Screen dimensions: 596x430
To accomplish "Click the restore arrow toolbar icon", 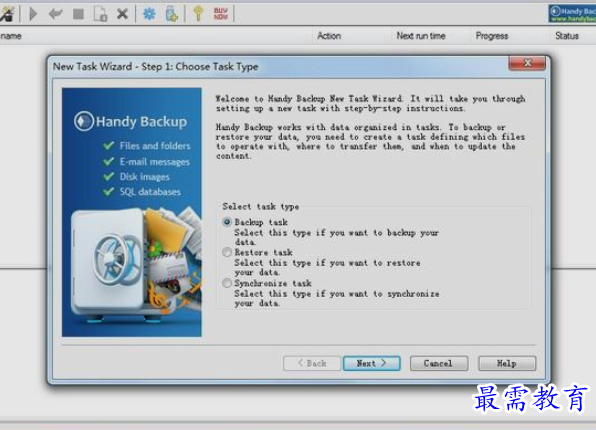I will (56, 14).
